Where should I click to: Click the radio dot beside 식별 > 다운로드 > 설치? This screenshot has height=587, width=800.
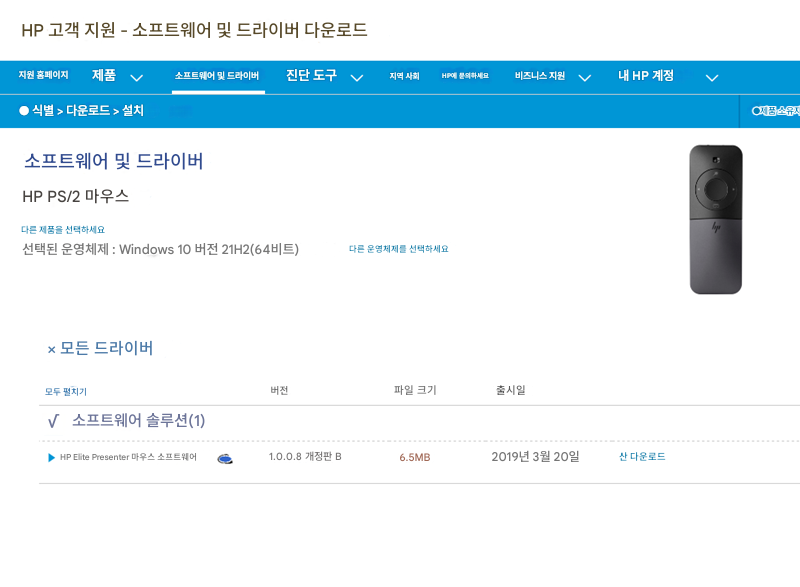tap(24, 111)
